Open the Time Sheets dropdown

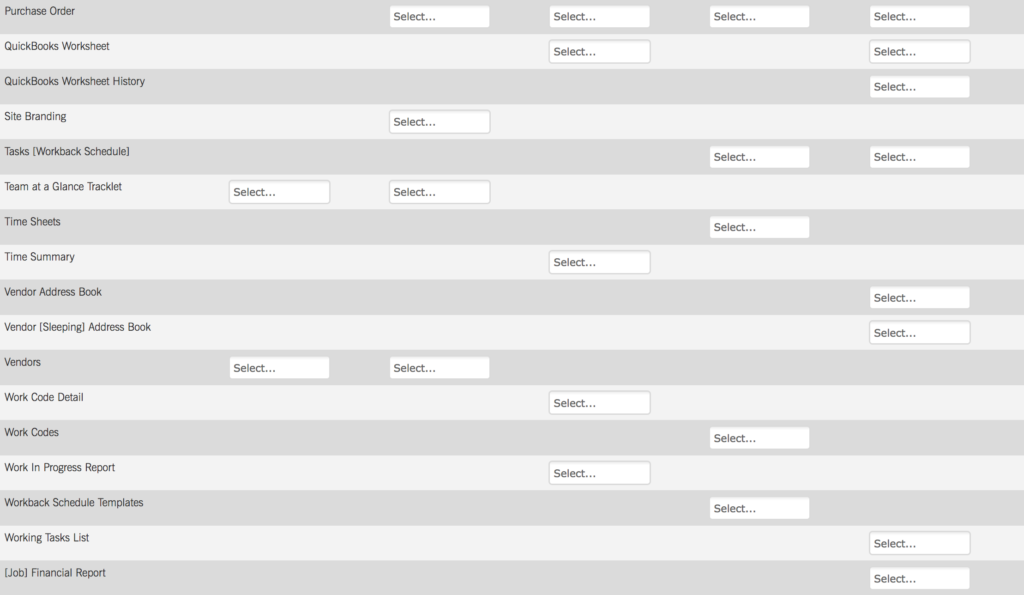(x=759, y=226)
